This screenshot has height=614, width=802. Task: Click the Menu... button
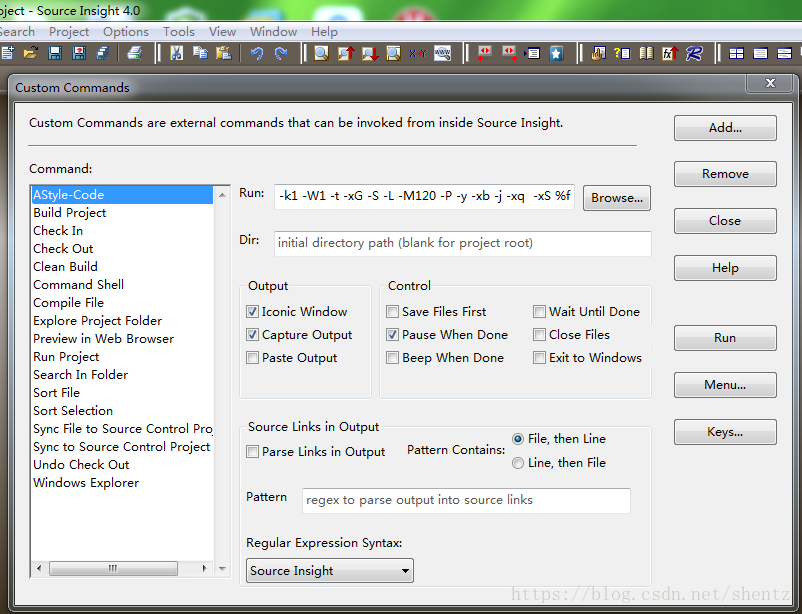(725, 385)
